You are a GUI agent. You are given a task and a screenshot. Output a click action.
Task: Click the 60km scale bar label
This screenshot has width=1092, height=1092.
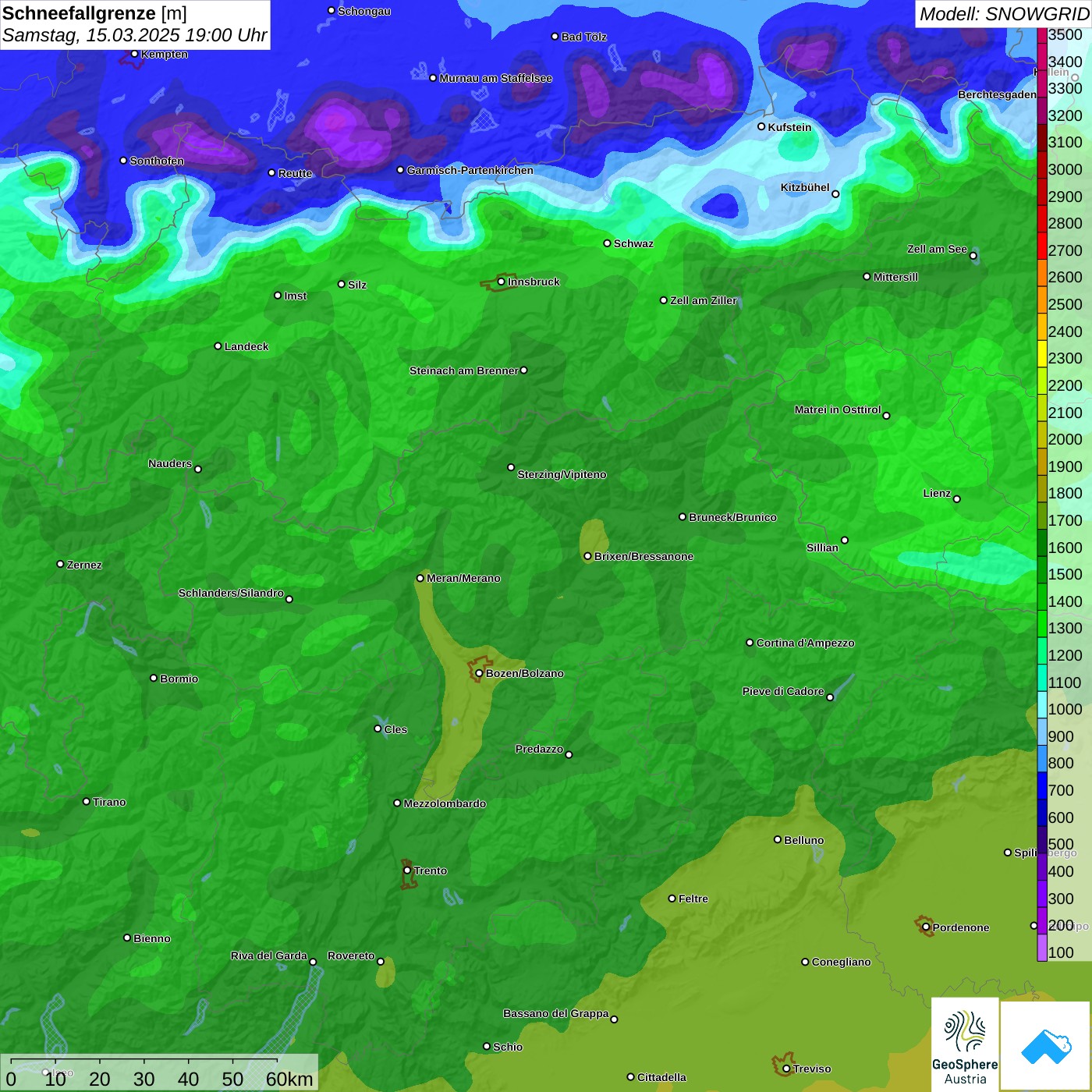click(289, 1079)
